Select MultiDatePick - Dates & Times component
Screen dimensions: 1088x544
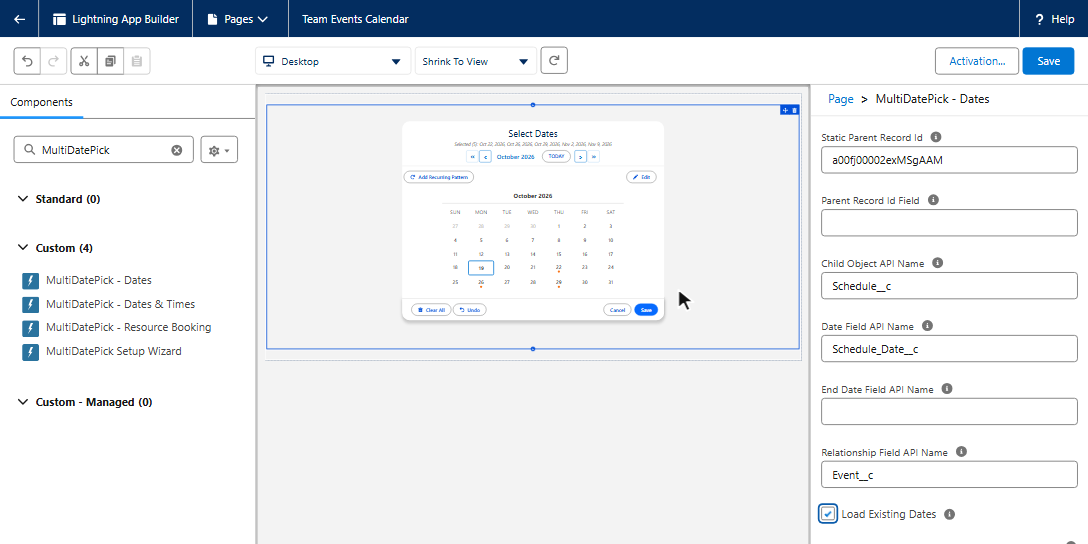(x=120, y=304)
